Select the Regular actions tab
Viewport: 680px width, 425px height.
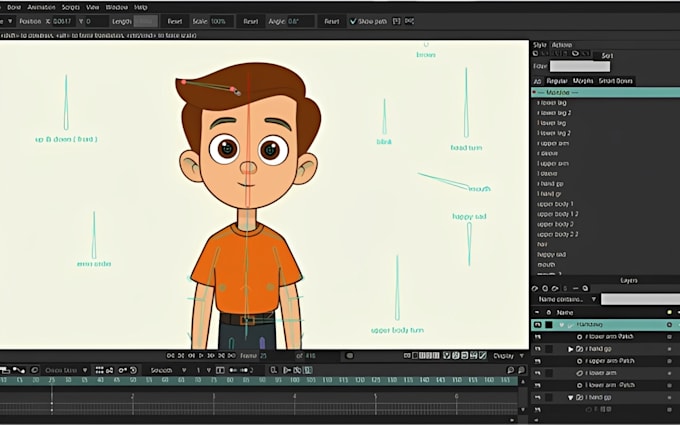tap(557, 81)
